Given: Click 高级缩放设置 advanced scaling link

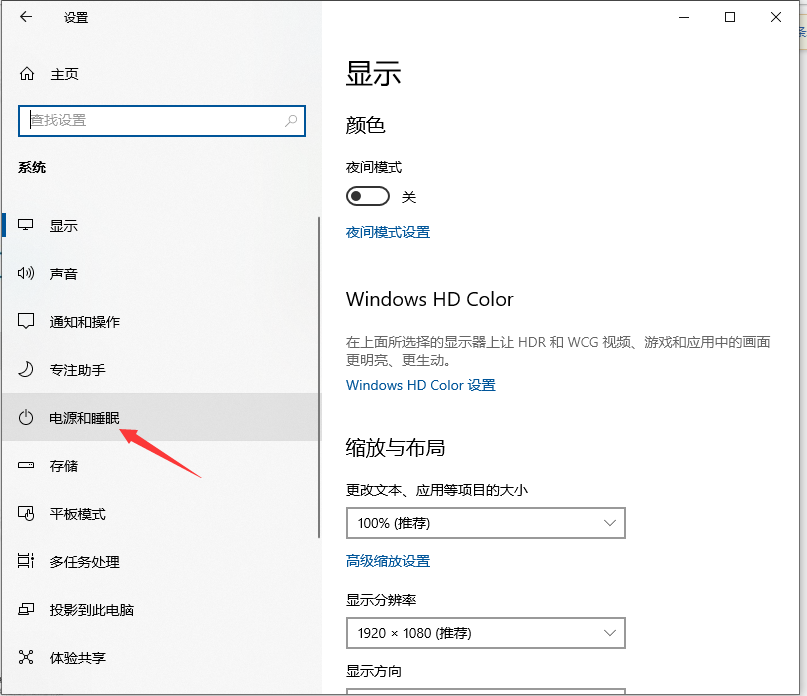Looking at the screenshot, I should 388,561.
